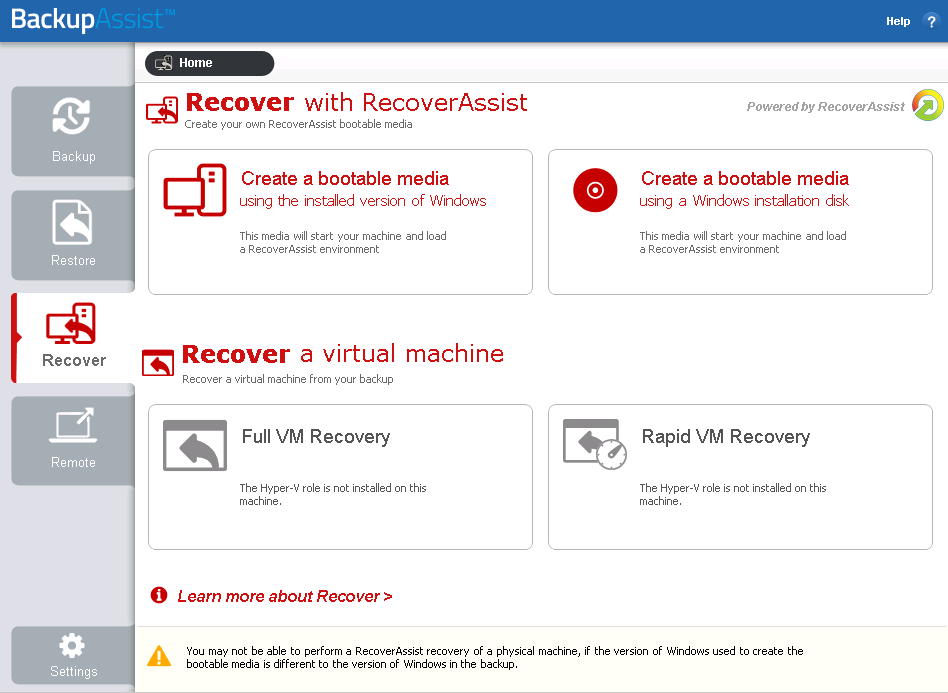Click 'Create your own RecoverAssist bootable media' subtitle

tap(298, 124)
